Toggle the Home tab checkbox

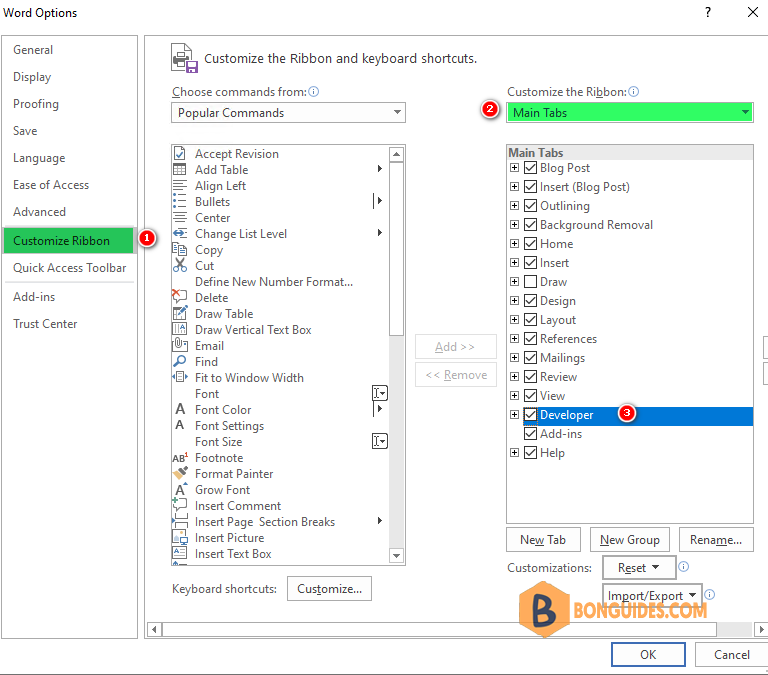[x=530, y=243]
